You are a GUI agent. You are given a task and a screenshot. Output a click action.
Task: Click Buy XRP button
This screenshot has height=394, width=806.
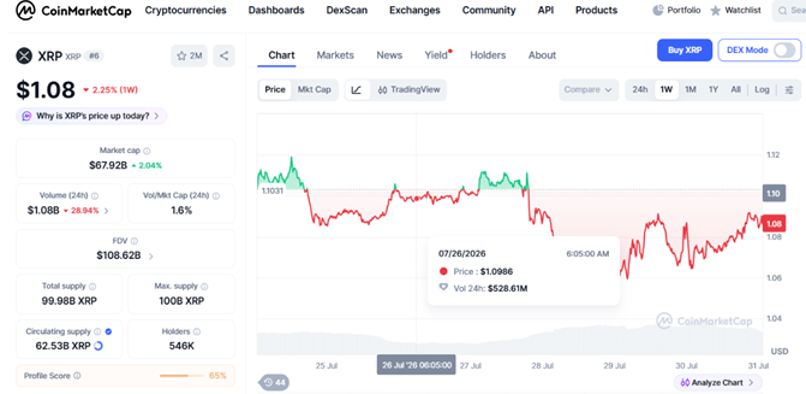point(685,50)
